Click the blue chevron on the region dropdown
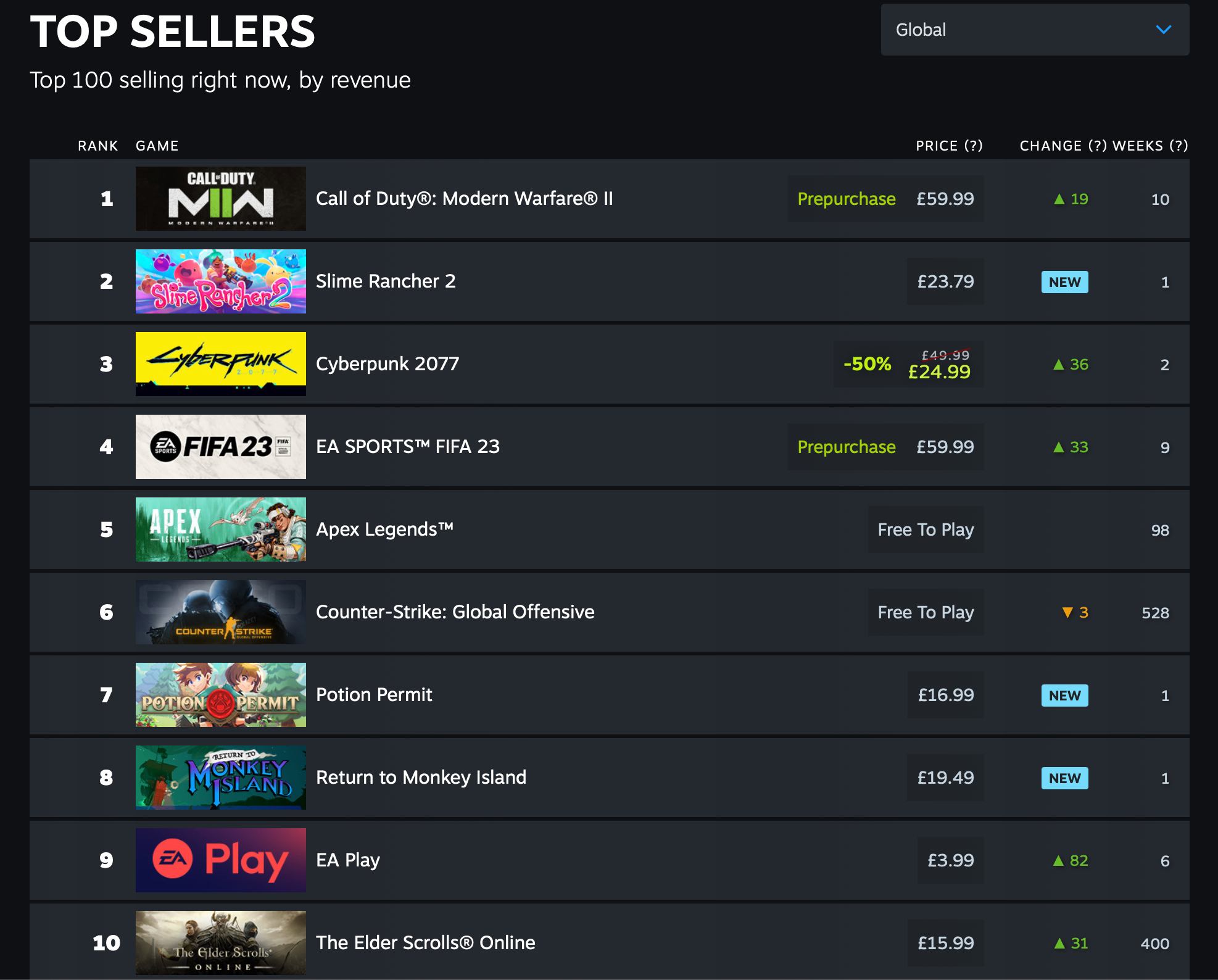The height and width of the screenshot is (980, 1218). coord(1164,29)
